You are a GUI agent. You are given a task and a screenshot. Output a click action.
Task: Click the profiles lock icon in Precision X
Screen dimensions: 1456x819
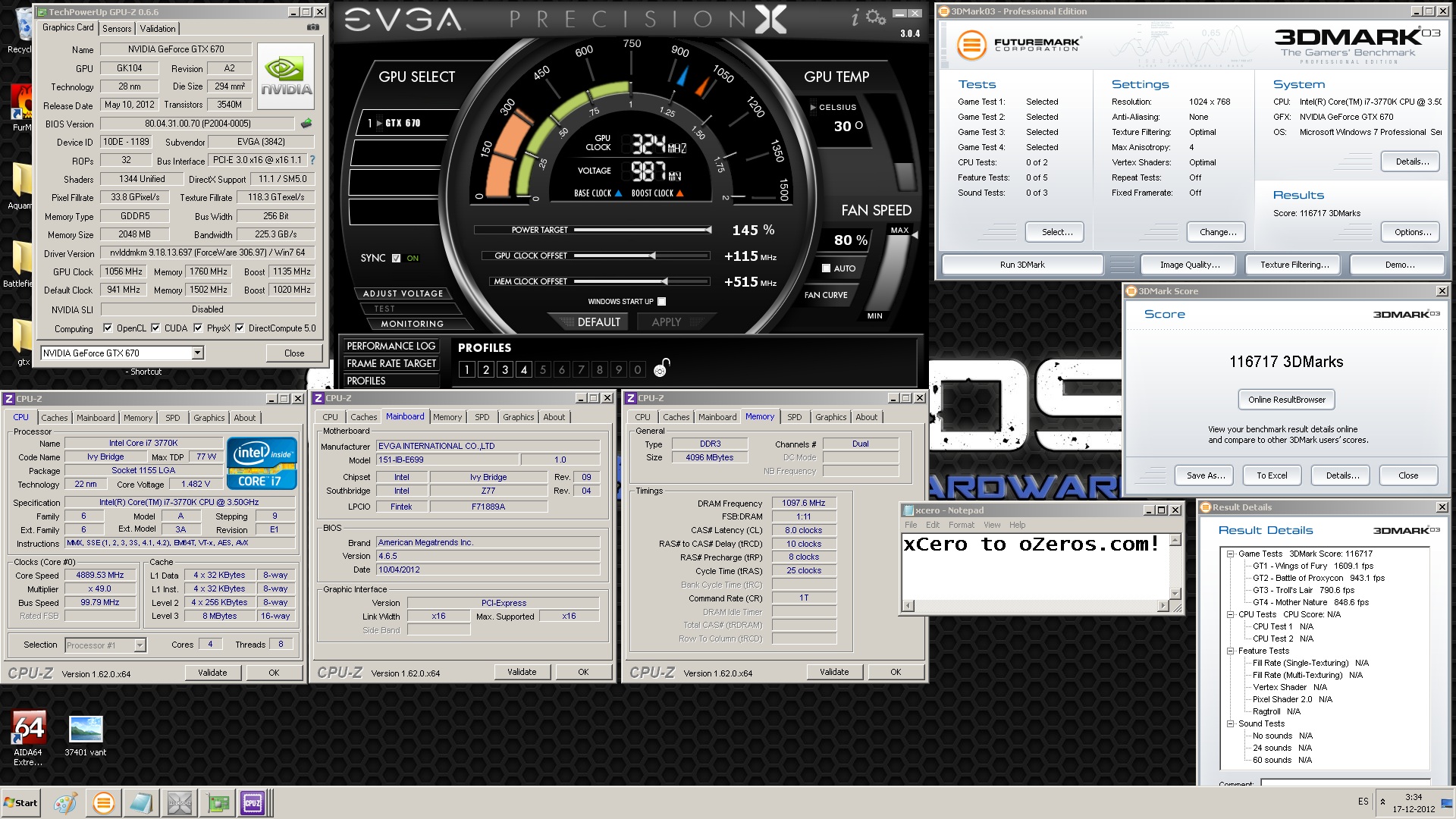click(661, 368)
